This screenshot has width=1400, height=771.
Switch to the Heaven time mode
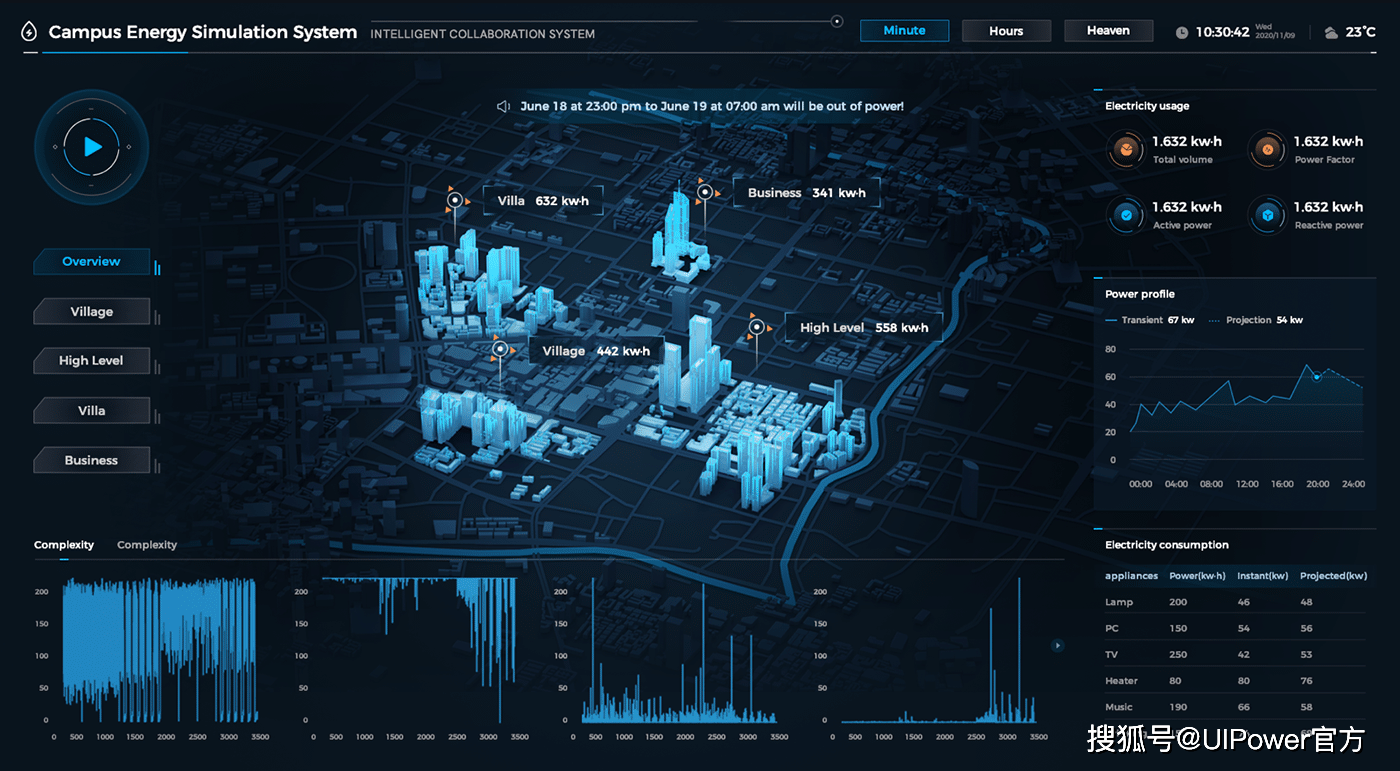[1108, 31]
